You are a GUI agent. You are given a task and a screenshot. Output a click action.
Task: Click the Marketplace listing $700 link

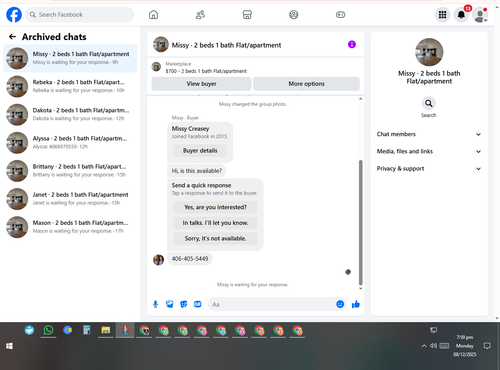click(206, 71)
